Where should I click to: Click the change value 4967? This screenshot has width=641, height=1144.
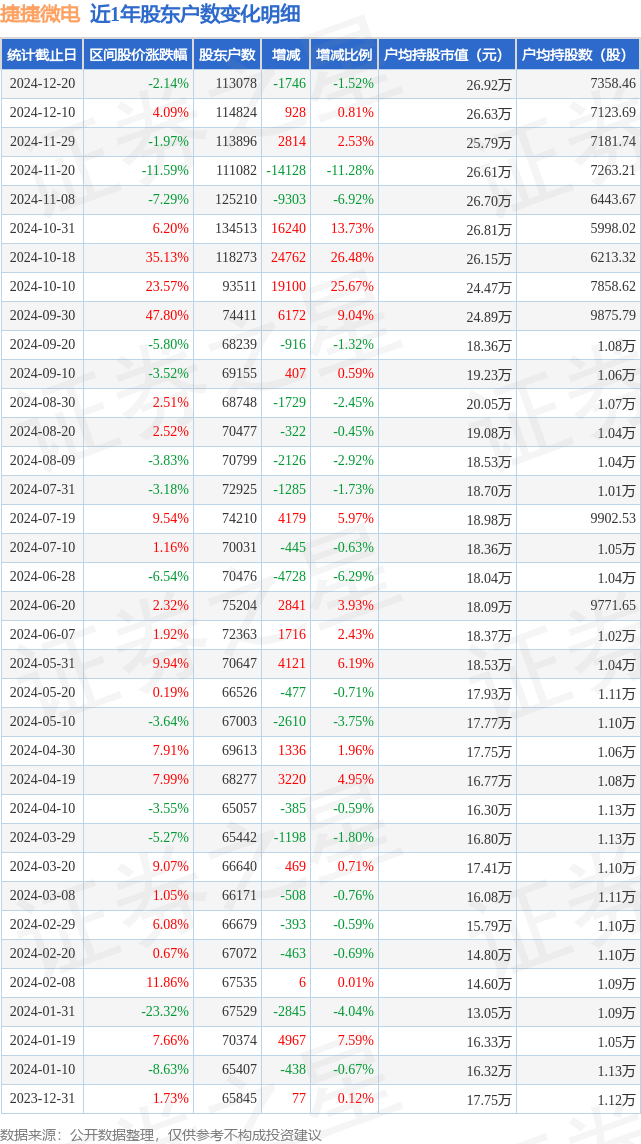click(x=292, y=1040)
